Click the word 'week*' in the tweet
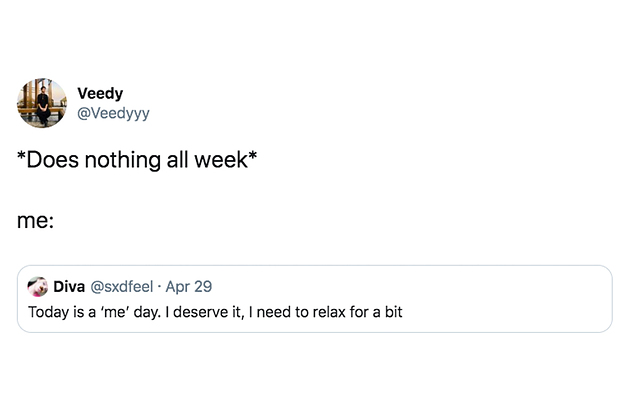This screenshot has width=625, height=415. (226, 160)
